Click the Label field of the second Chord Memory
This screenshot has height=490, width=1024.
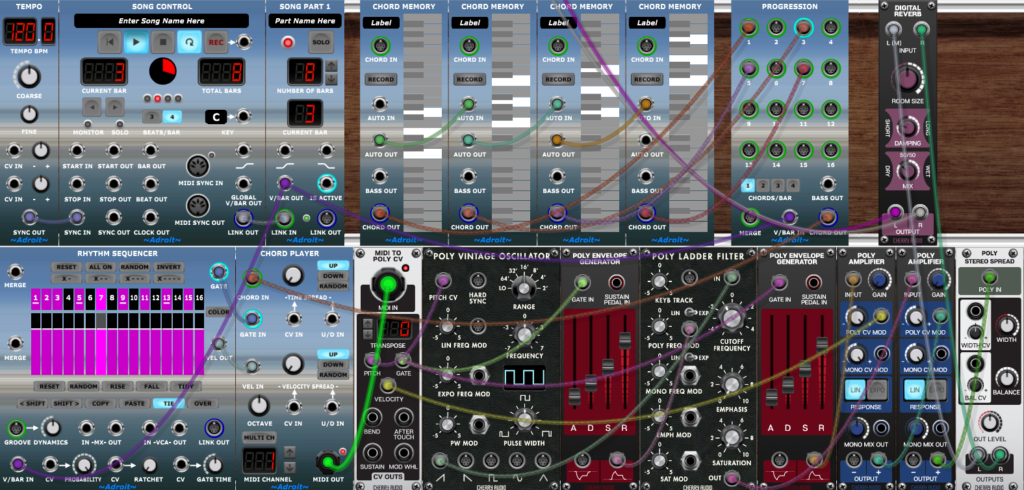(470, 23)
